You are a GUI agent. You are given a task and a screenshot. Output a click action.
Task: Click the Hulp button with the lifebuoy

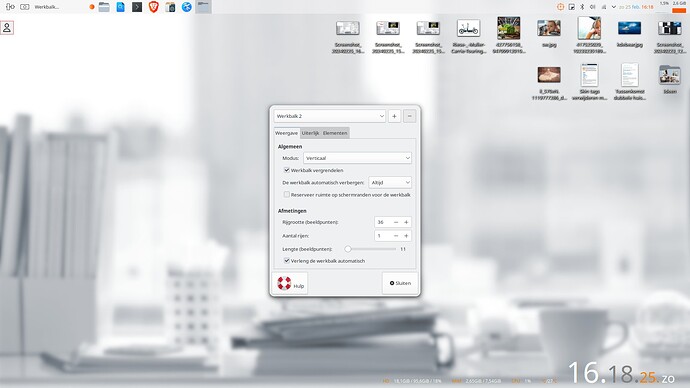pyautogui.click(x=290, y=283)
